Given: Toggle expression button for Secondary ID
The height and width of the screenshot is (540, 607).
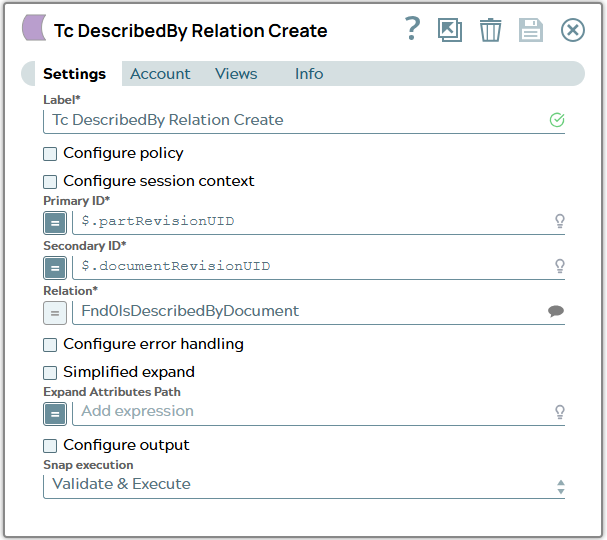Looking at the screenshot, I should (x=55, y=268).
